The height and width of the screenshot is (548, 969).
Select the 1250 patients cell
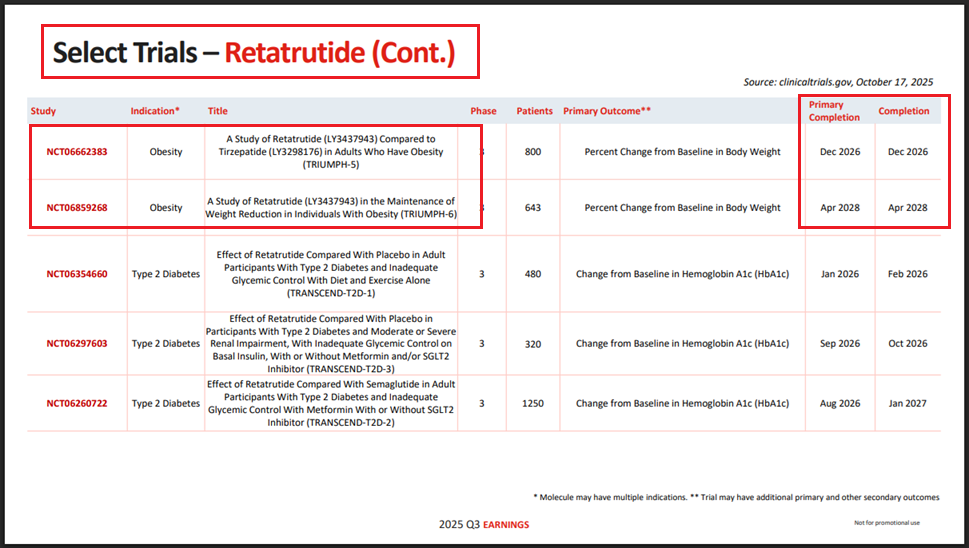(x=533, y=404)
